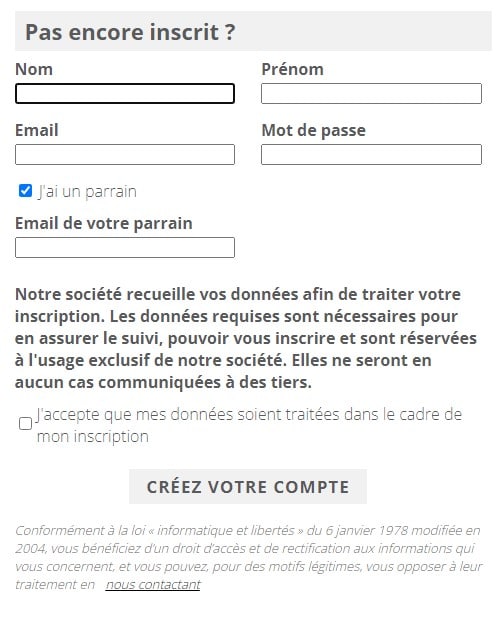Click the J'accepte que mes données label text
The width and height of the screenshot is (504, 622).
pos(249,425)
